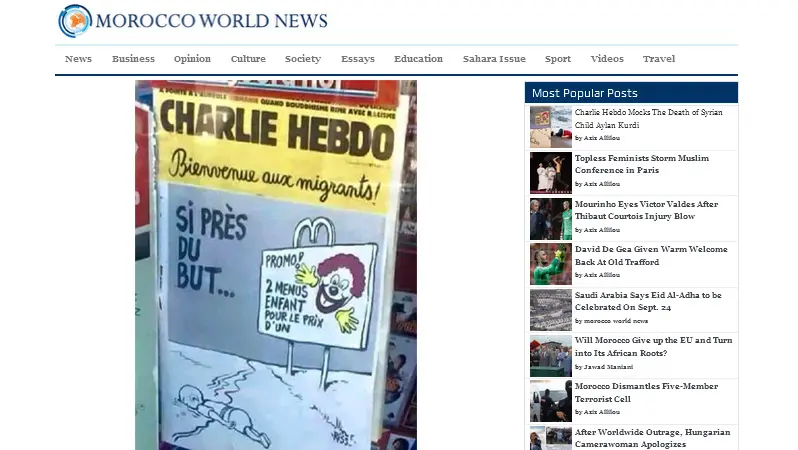The image size is (798, 450).
Task: Click author byline under Topless Feminists post
Action: click(597, 184)
